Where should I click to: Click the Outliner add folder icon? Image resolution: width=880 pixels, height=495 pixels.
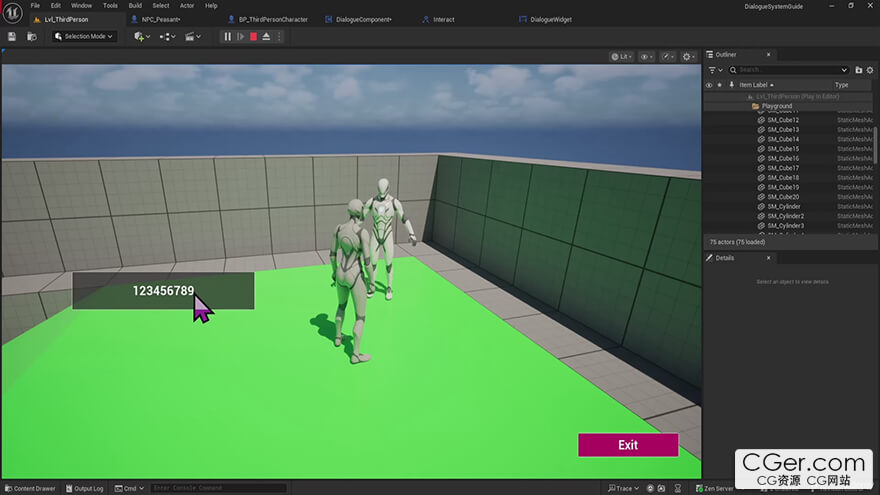[859, 70]
